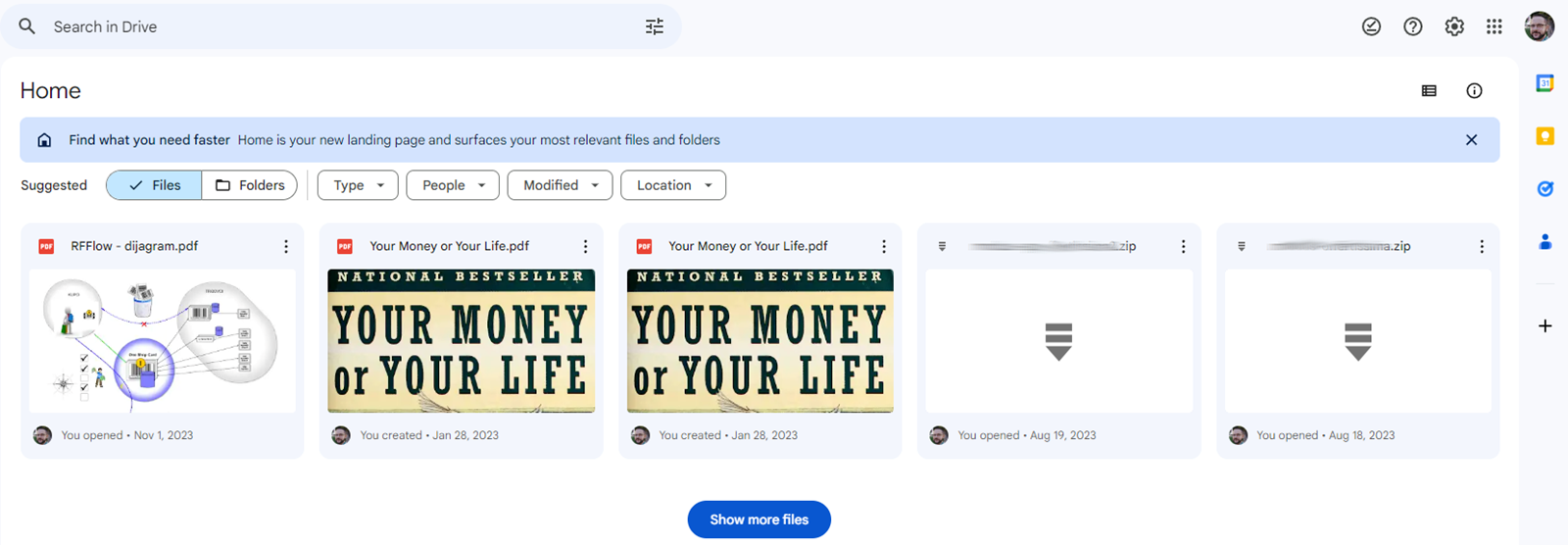Dismiss the Find what you need faster banner
The image size is (1568, 545).
pyautogui.click(x=1471, y=140)
